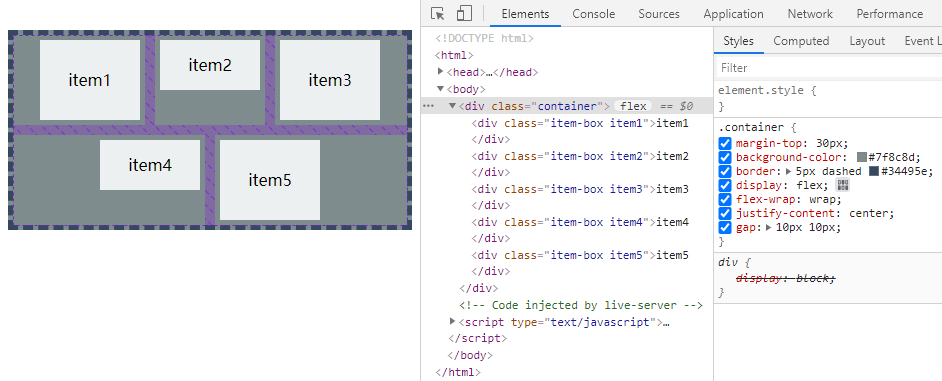Click the three-dot menu beside container div
The image size is (942, 381).
[x=428, y=106]
